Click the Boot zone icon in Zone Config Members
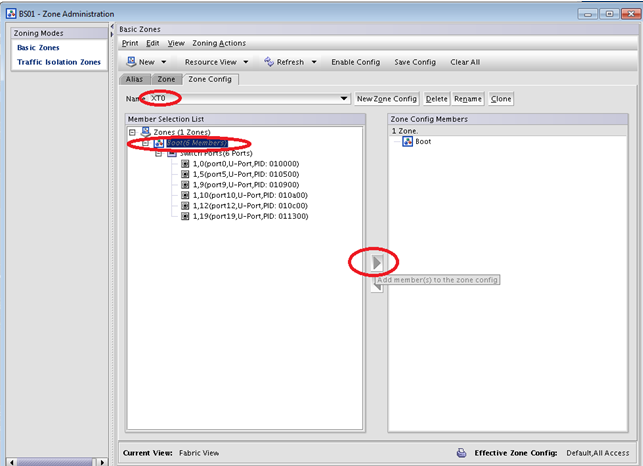Image resolution: width=643 pixels, height=466 pixels. click(x=407, y=142)
